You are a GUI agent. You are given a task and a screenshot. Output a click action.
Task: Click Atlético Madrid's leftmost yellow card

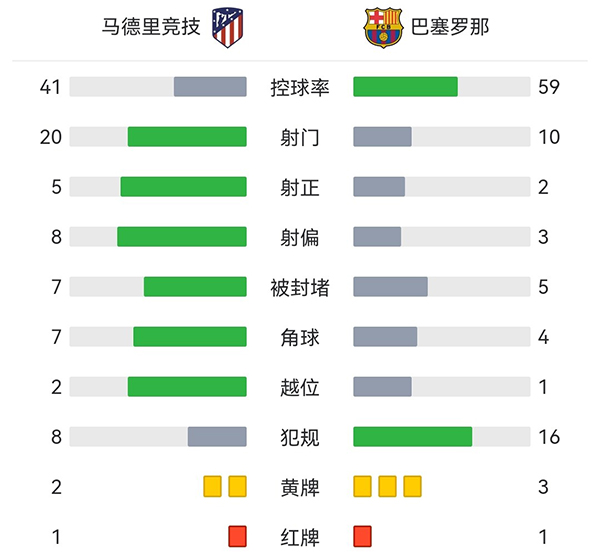pyautogui.click(x=213, y=487)
